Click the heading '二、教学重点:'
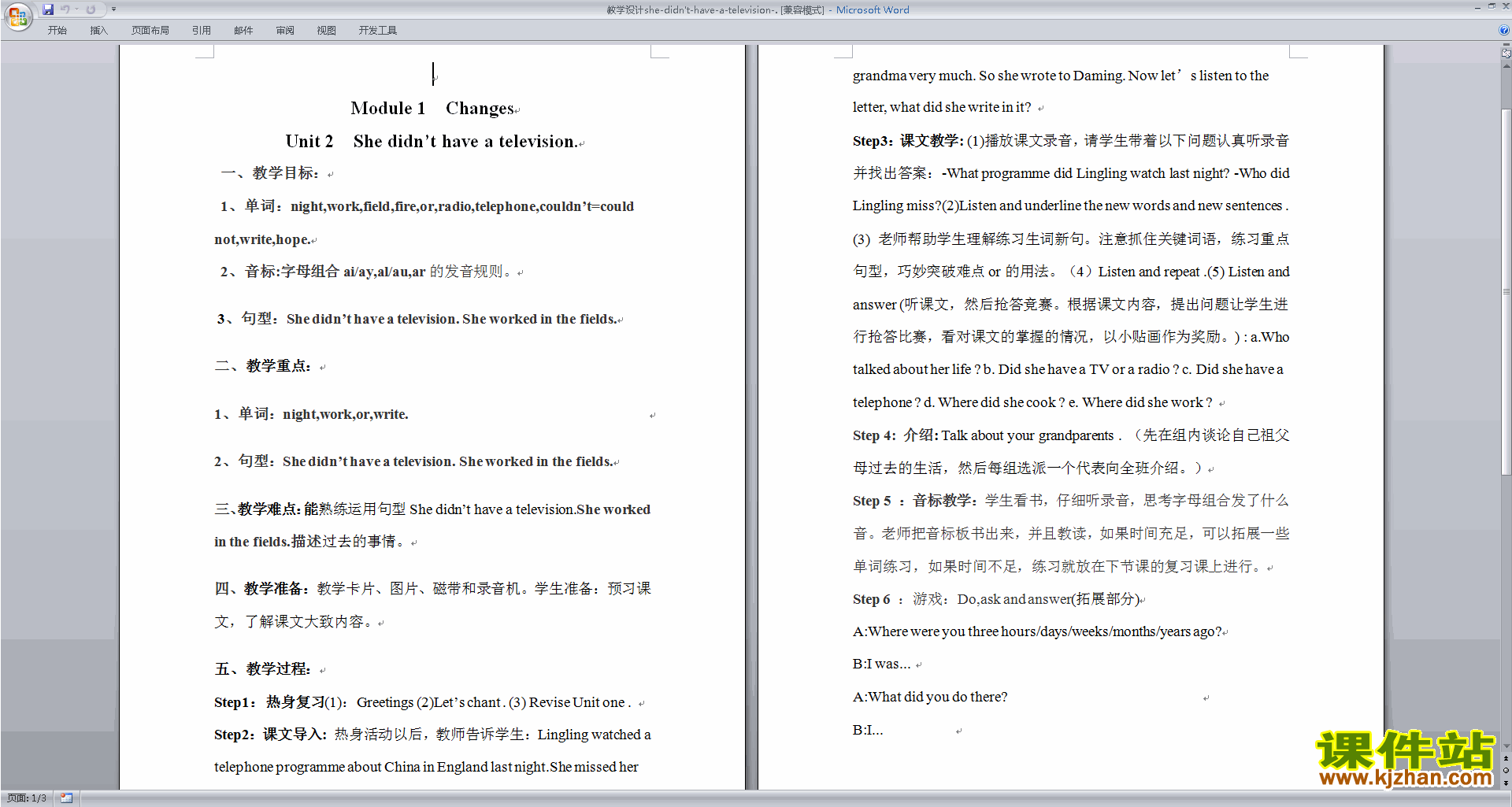 click(x=263, y=366)
